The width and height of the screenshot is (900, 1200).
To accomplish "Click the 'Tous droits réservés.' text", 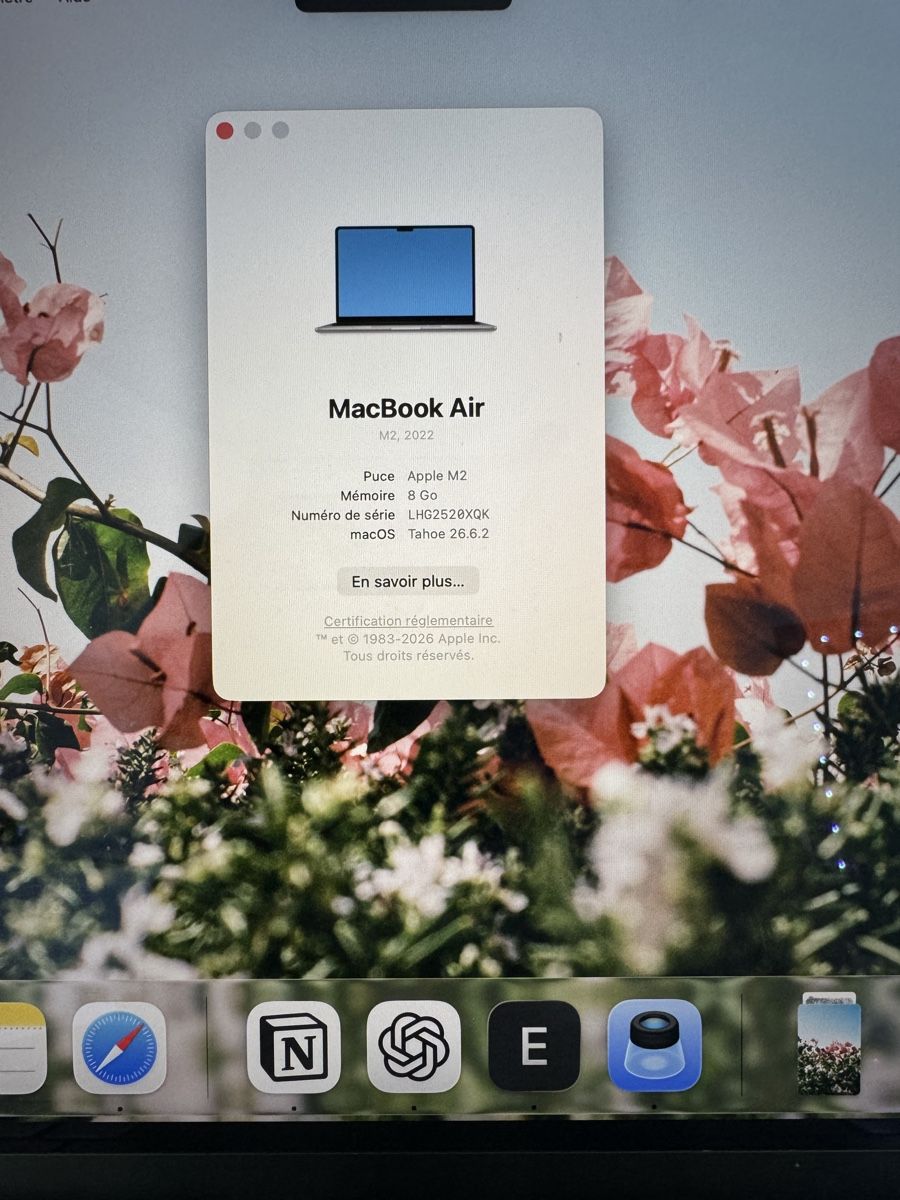I will coord(408,656).
